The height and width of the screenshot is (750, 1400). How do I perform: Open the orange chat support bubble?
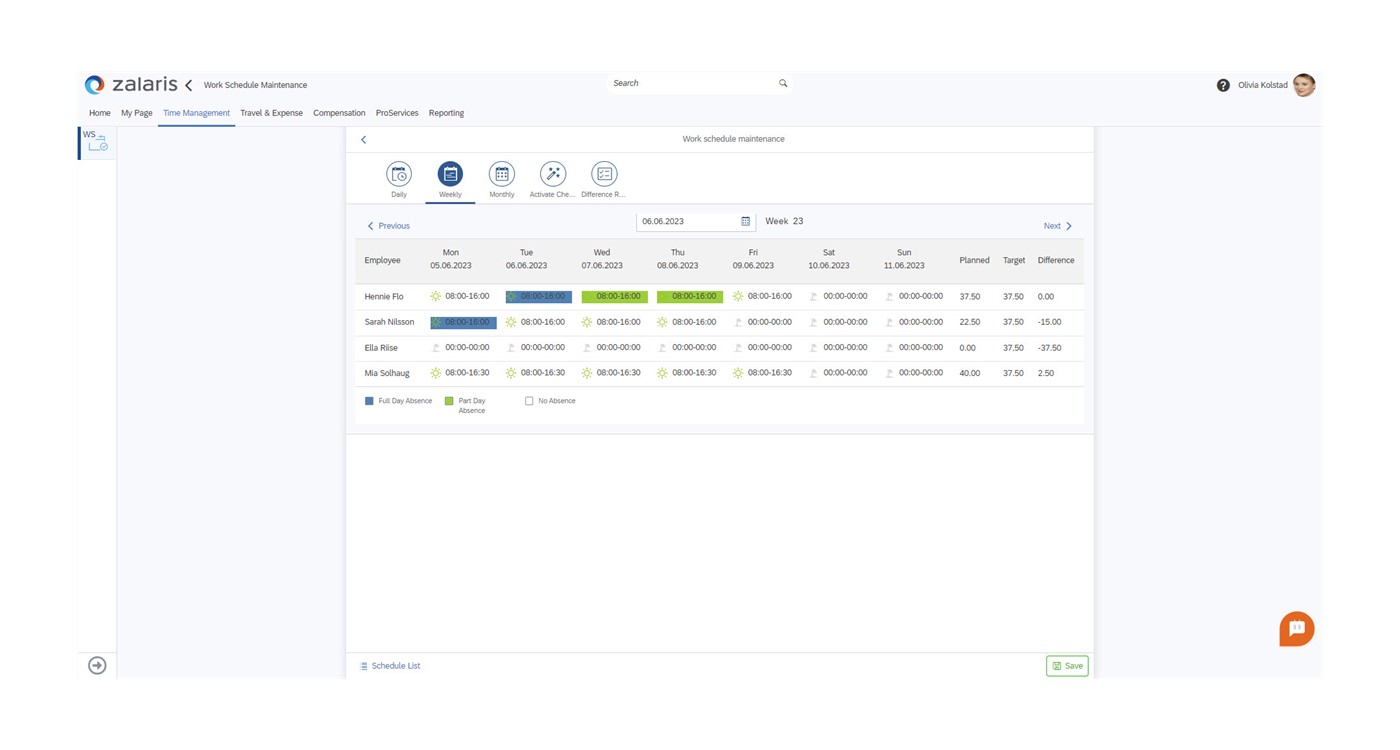[1296, 629]
